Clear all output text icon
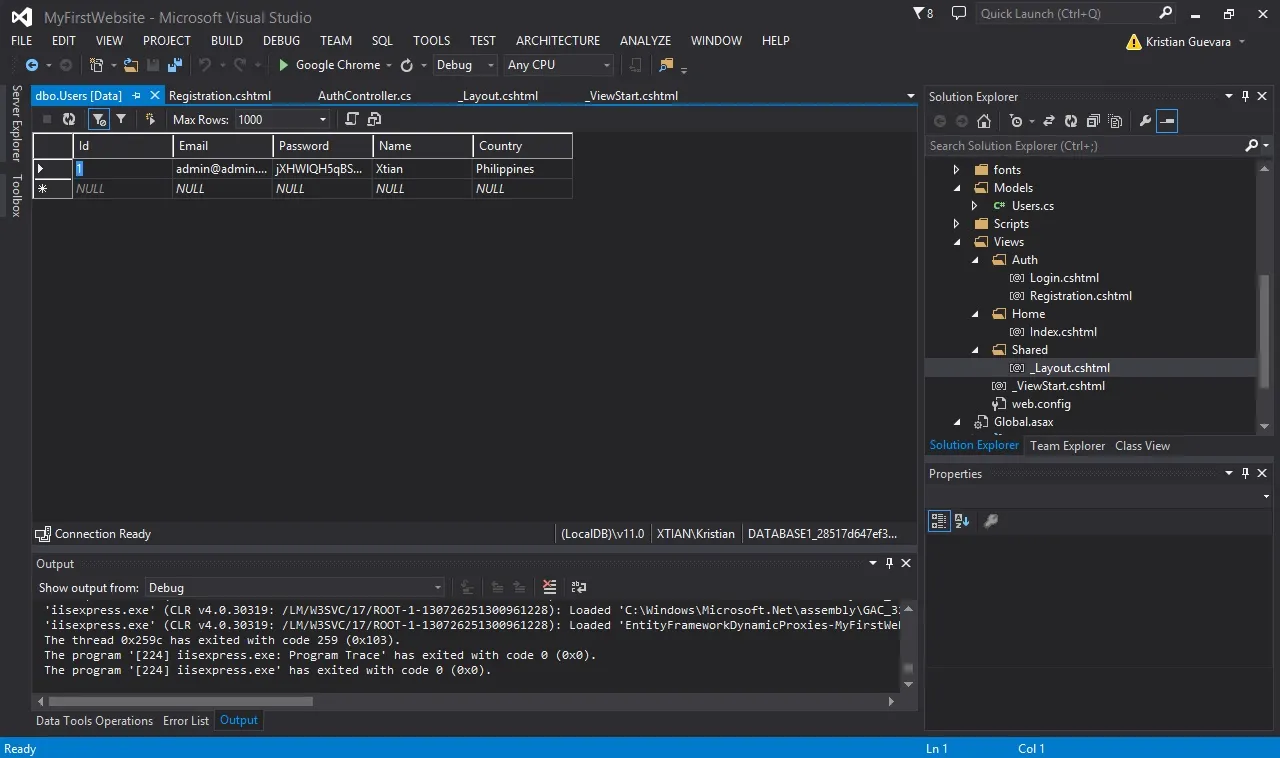The width and height of the screenshot is (1280, 758). click(549, 587)
